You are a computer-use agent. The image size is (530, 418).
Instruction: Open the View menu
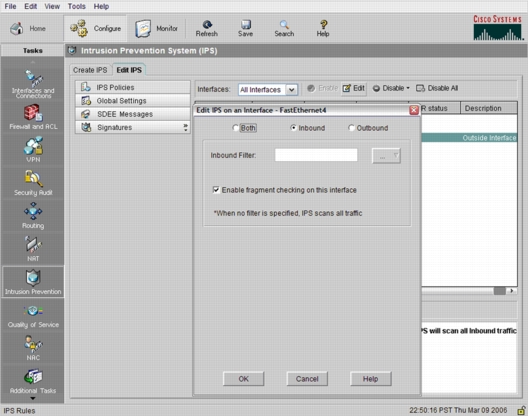(52, 6)
